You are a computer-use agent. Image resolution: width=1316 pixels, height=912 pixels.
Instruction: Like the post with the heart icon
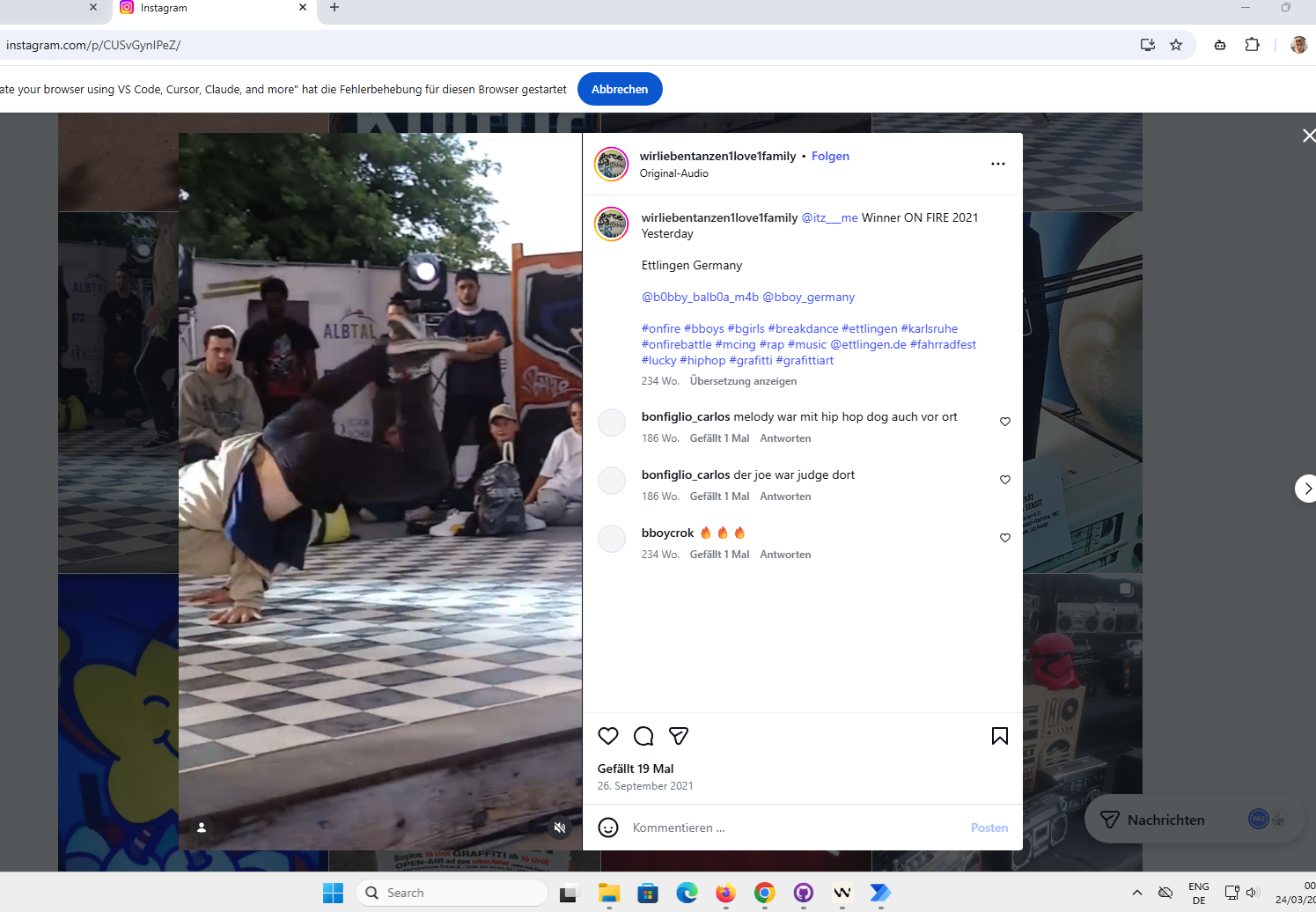click(x=608, y=736)
